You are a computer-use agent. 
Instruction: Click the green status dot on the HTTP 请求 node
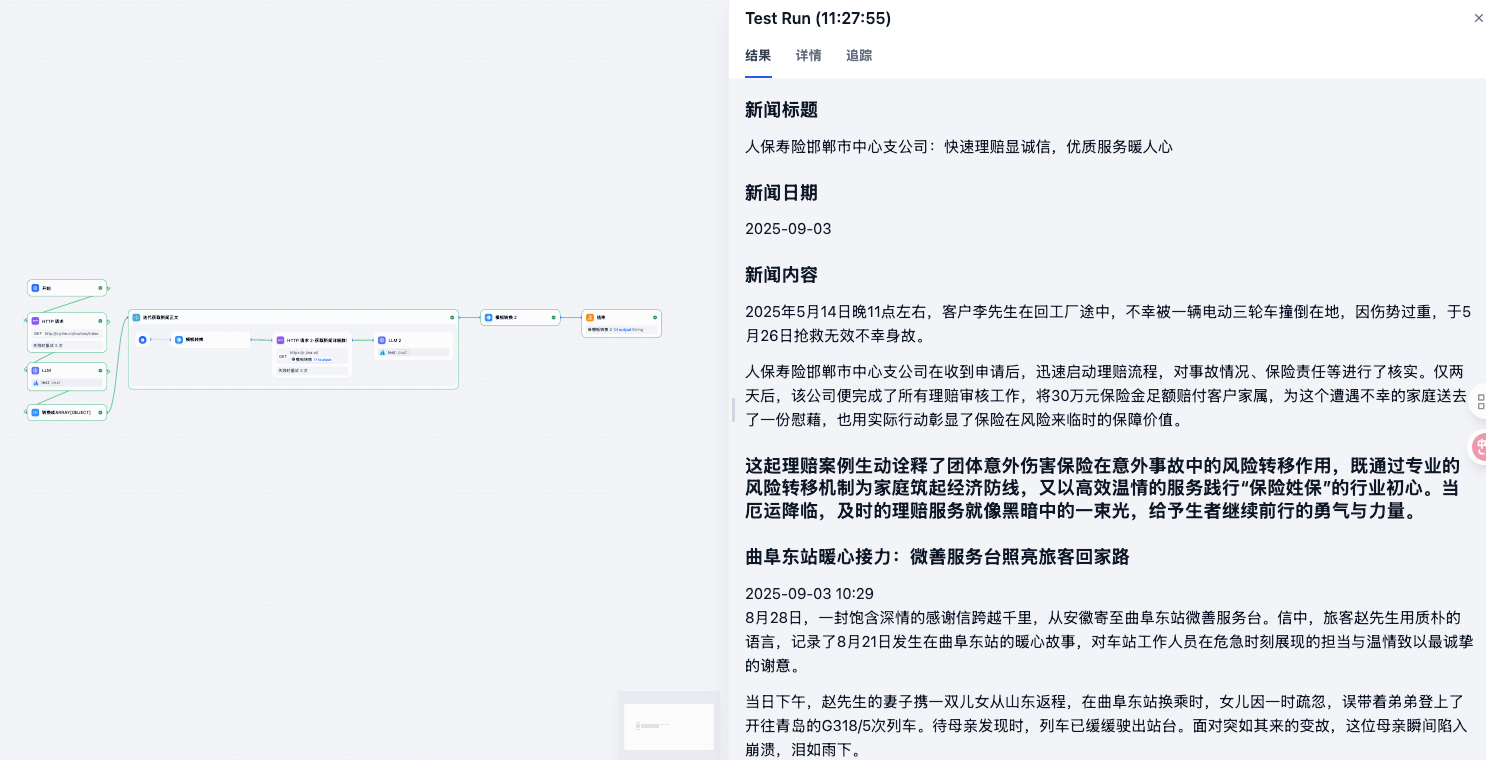coord(100,321)
